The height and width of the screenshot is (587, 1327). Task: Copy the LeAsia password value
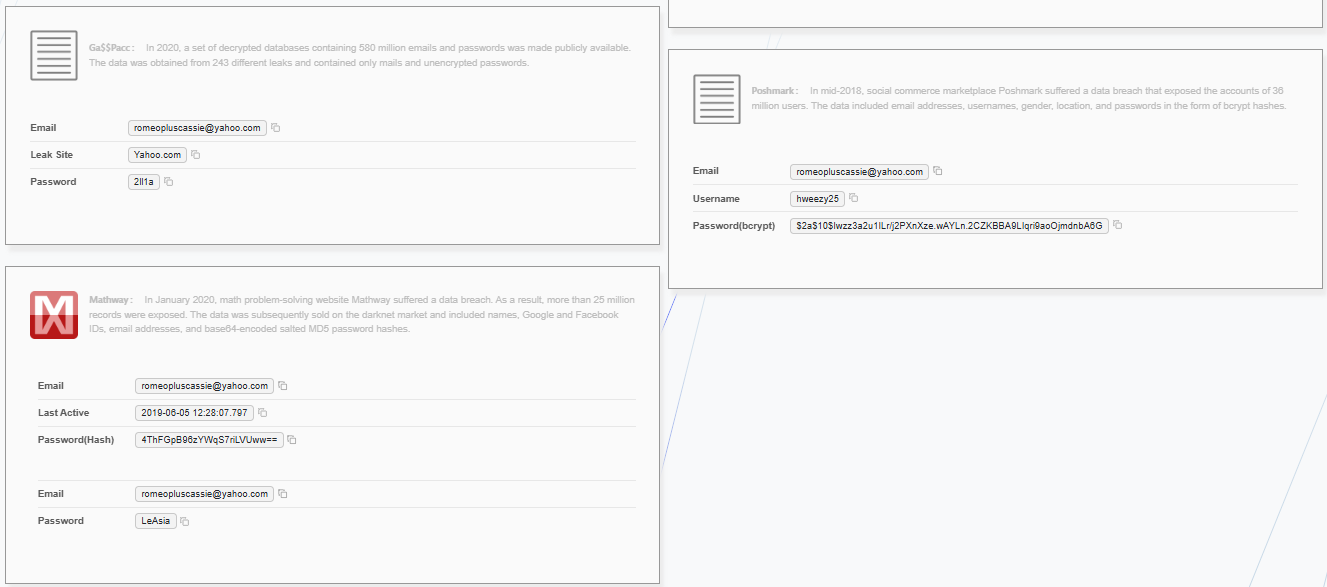pos(185,521)
